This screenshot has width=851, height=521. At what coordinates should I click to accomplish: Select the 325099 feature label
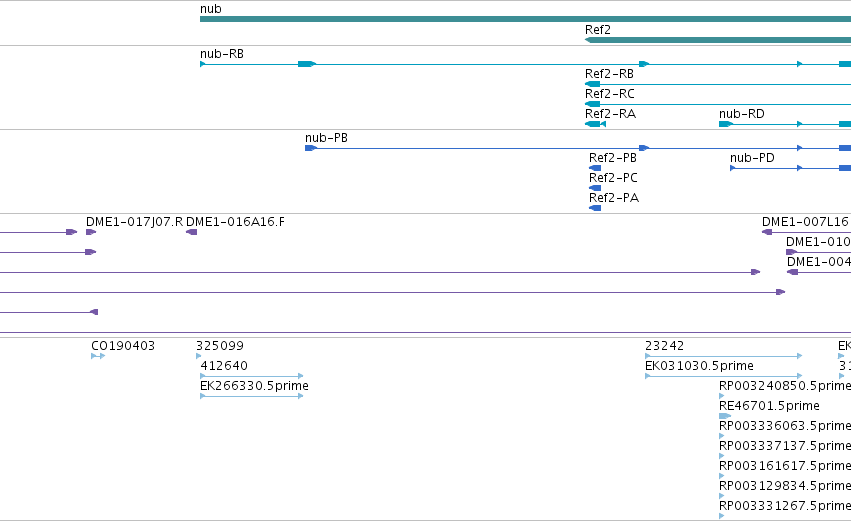click(x=220, y=346)
